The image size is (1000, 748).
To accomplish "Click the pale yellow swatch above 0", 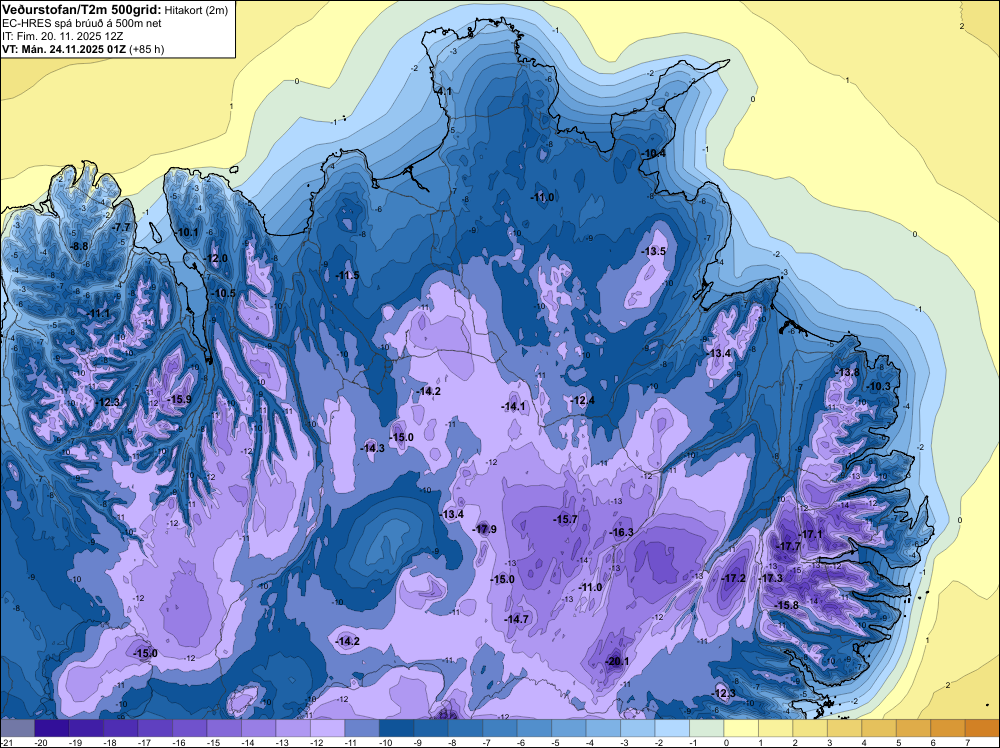I will coord(740,728).
